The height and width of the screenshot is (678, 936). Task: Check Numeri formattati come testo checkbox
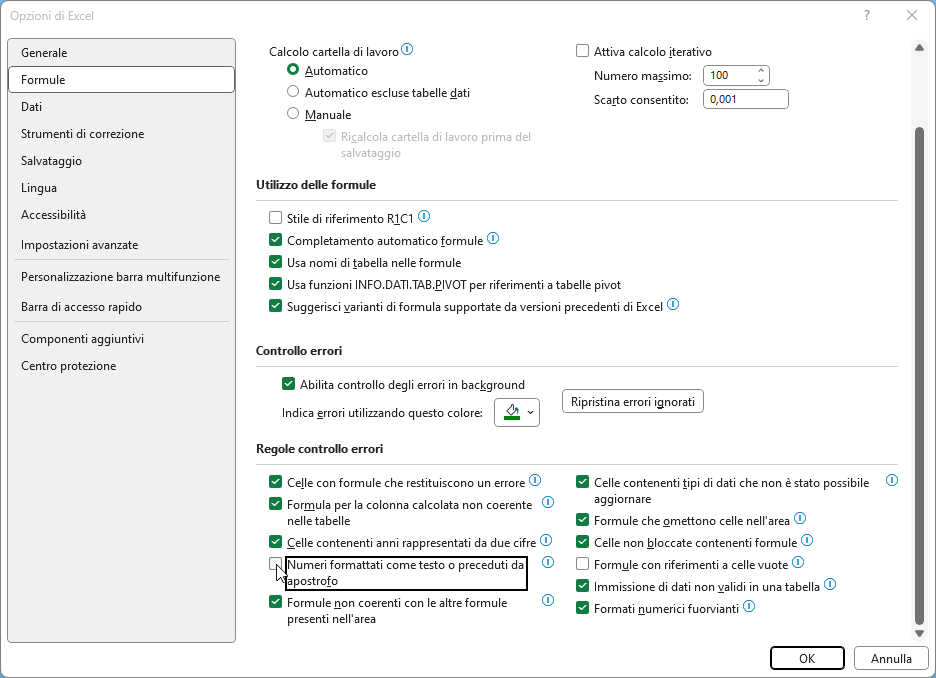275,563
